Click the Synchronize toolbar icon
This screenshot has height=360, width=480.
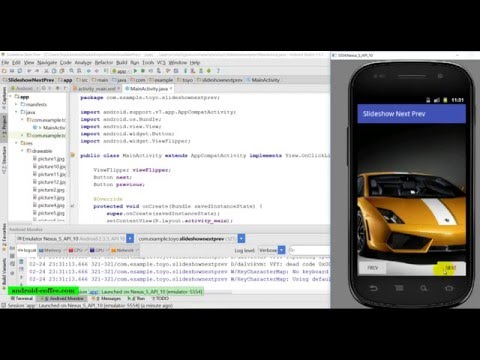(x=20, y=71)
